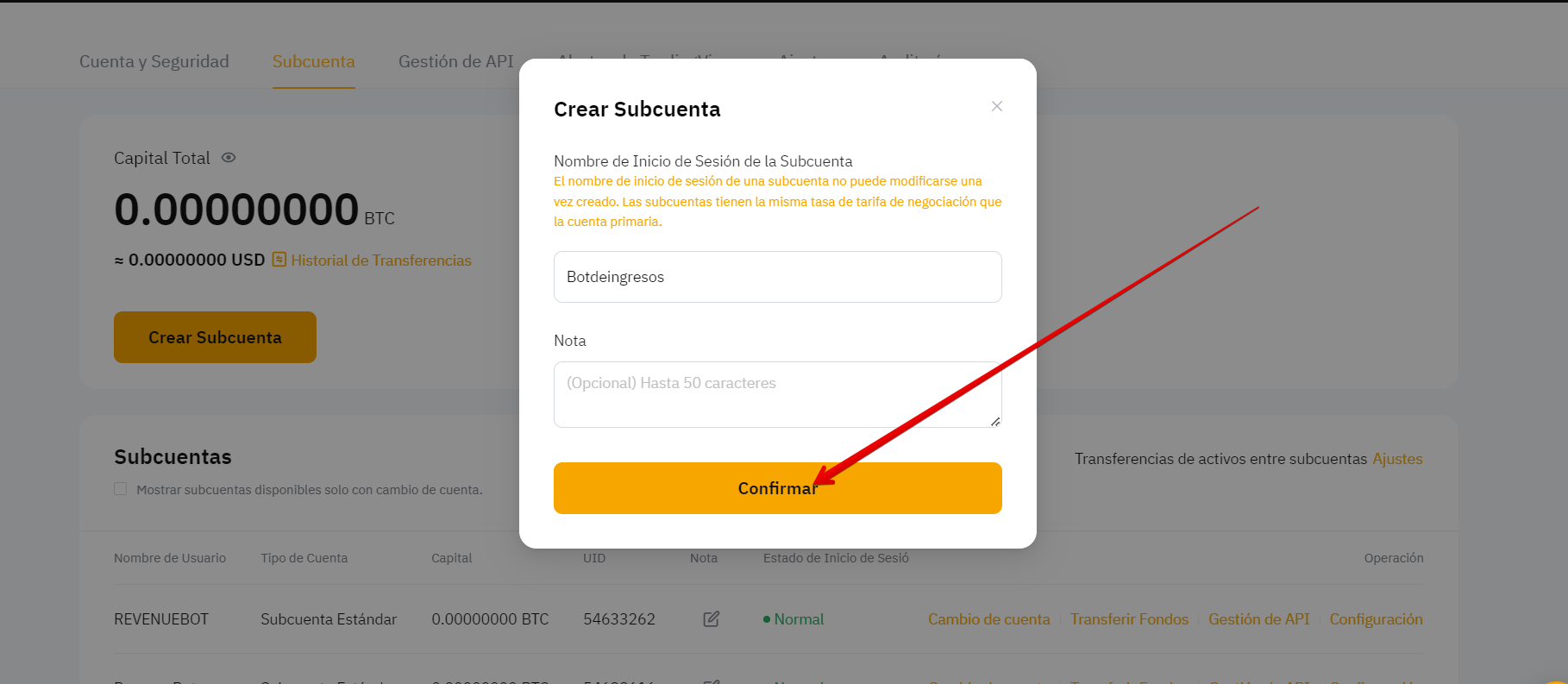Grab the Nota textarea resize handle
Image resolution: width=1568 pixels, height=684 pixels.
(995, 422)
